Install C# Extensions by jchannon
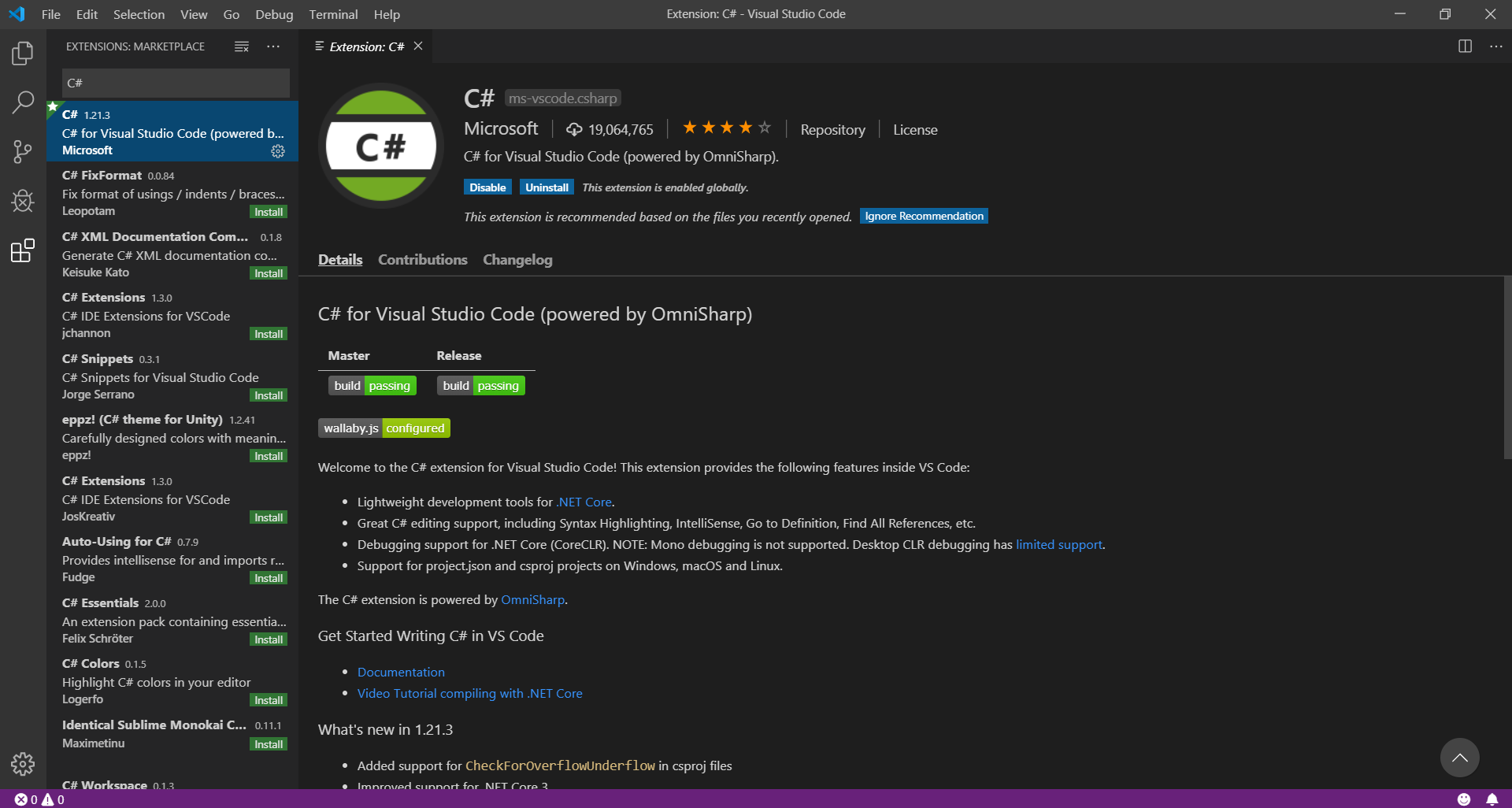 tap(269, 334)
